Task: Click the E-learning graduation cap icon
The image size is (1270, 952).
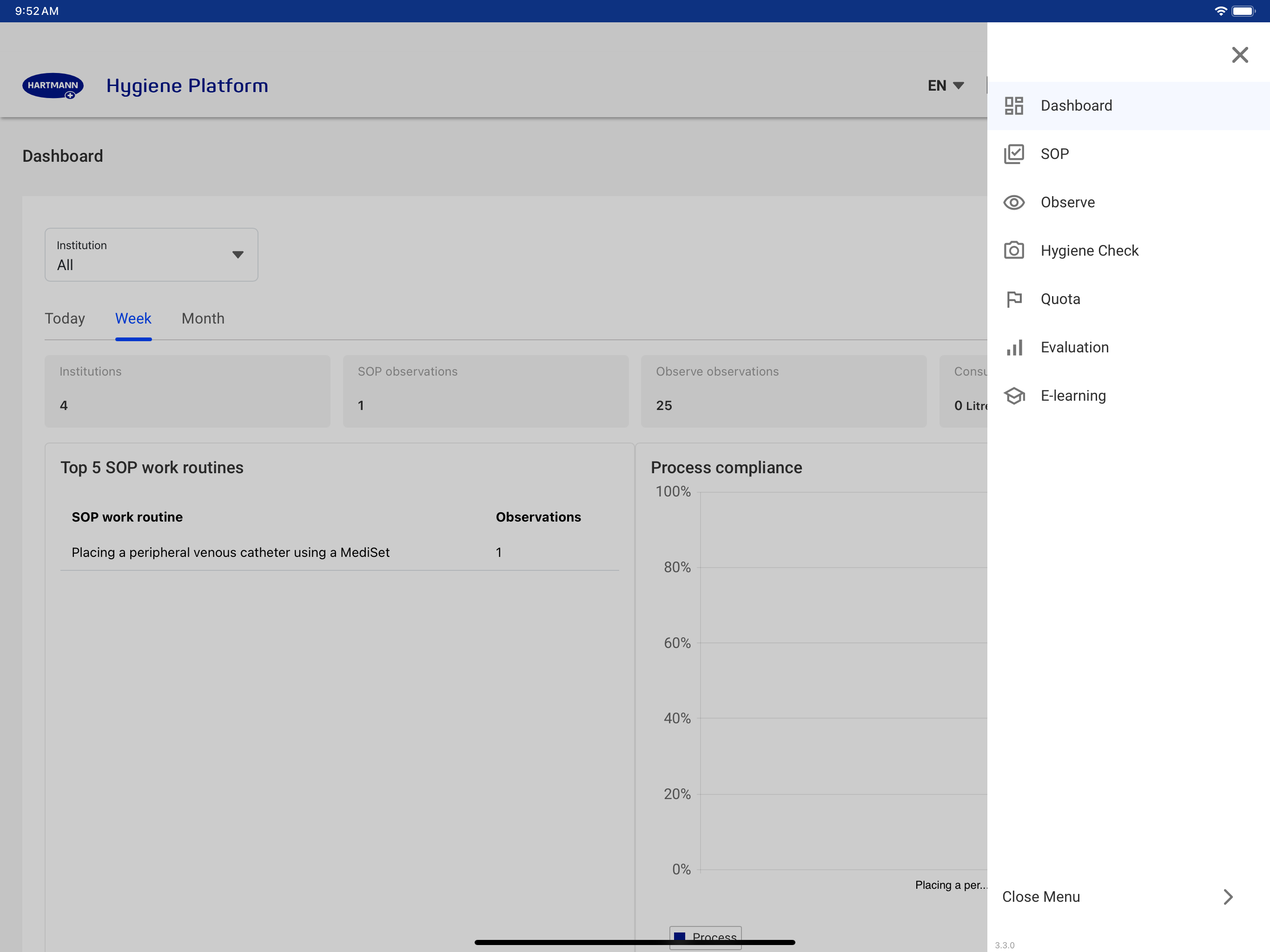Action: click(1014, 396)
